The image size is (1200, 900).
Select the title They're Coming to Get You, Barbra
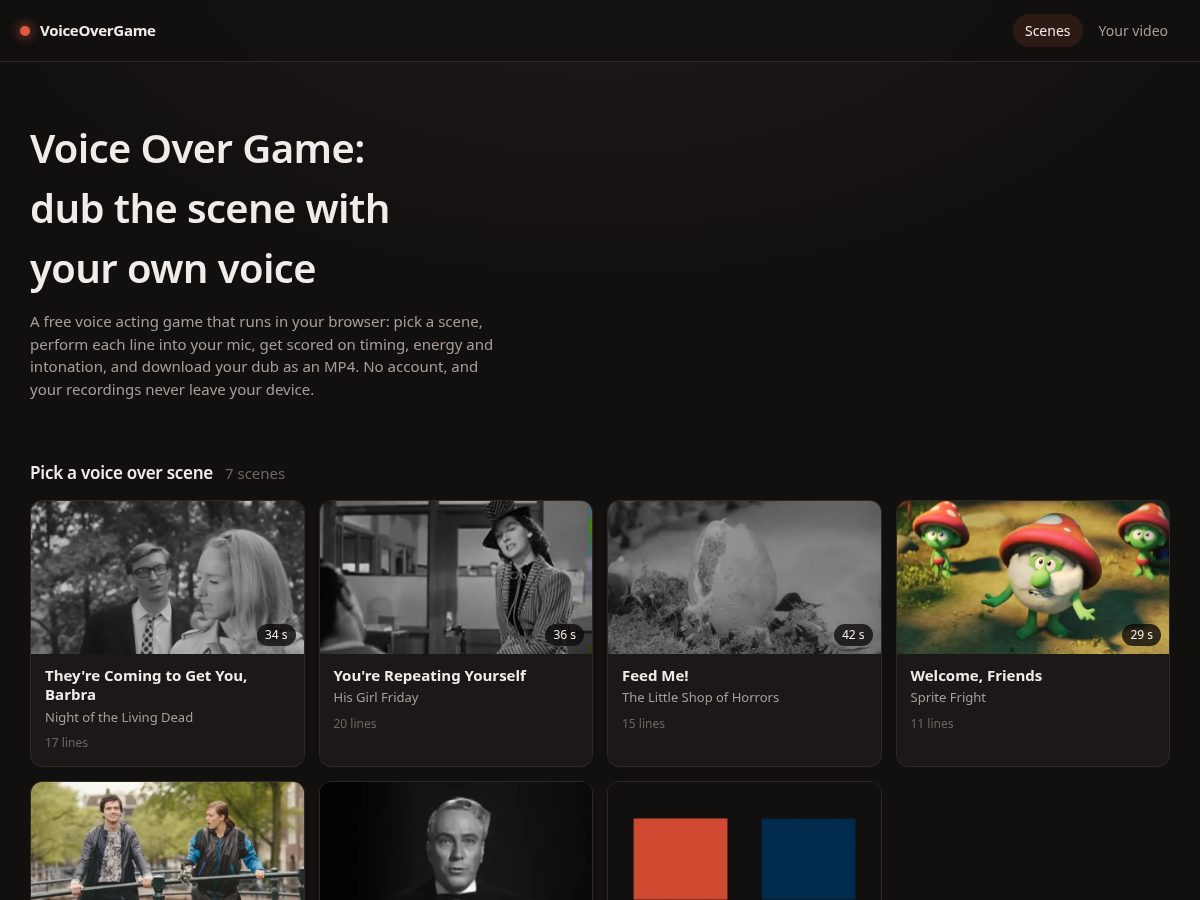pyautogui.click(x=146, y=685)
